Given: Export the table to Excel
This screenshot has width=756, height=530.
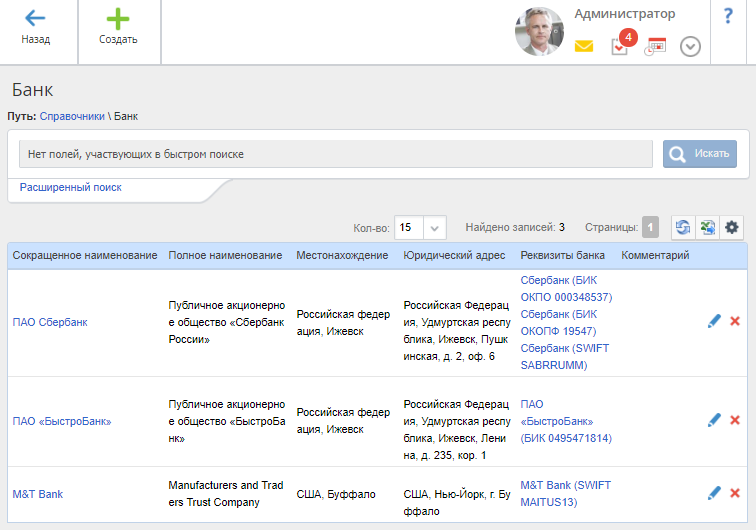Looking at the screenshot, I should (x=707, y=227).
